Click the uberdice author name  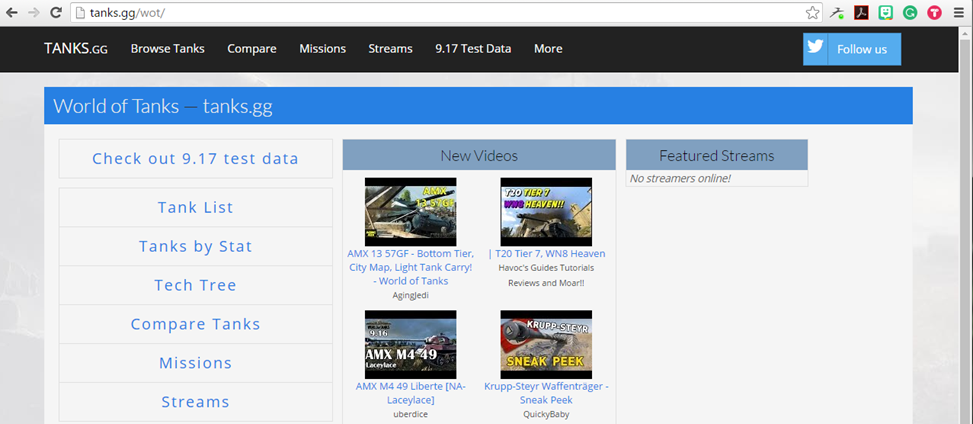pyautogui.click(x=410, y=414)
